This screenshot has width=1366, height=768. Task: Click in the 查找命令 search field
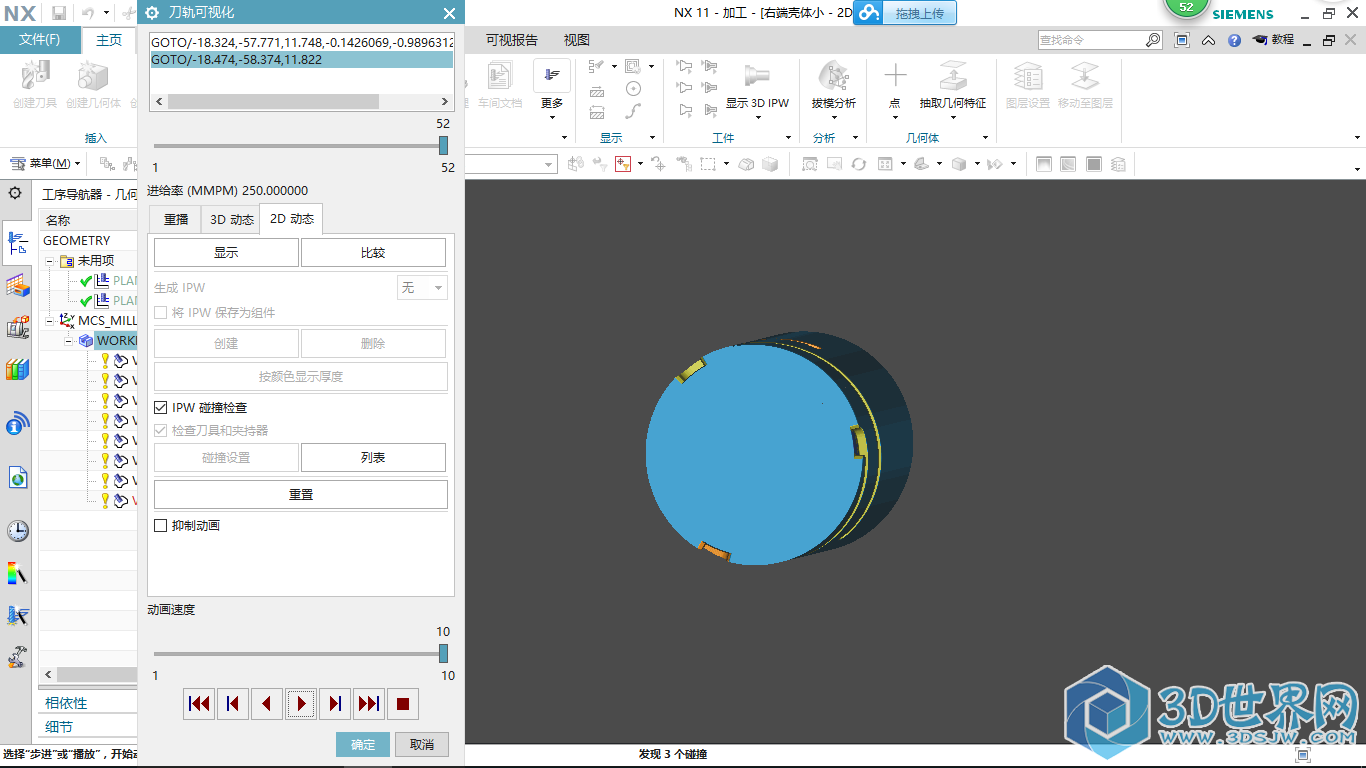[1090, 40]
